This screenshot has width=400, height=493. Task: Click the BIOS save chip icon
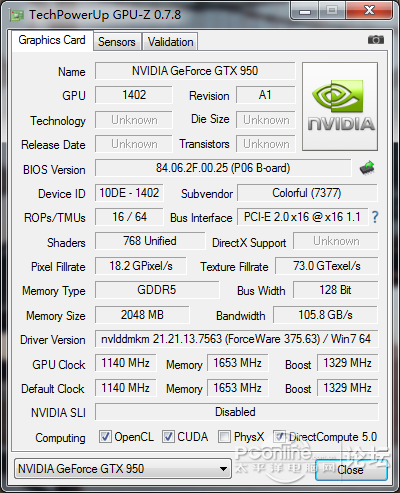click(367, 168)
